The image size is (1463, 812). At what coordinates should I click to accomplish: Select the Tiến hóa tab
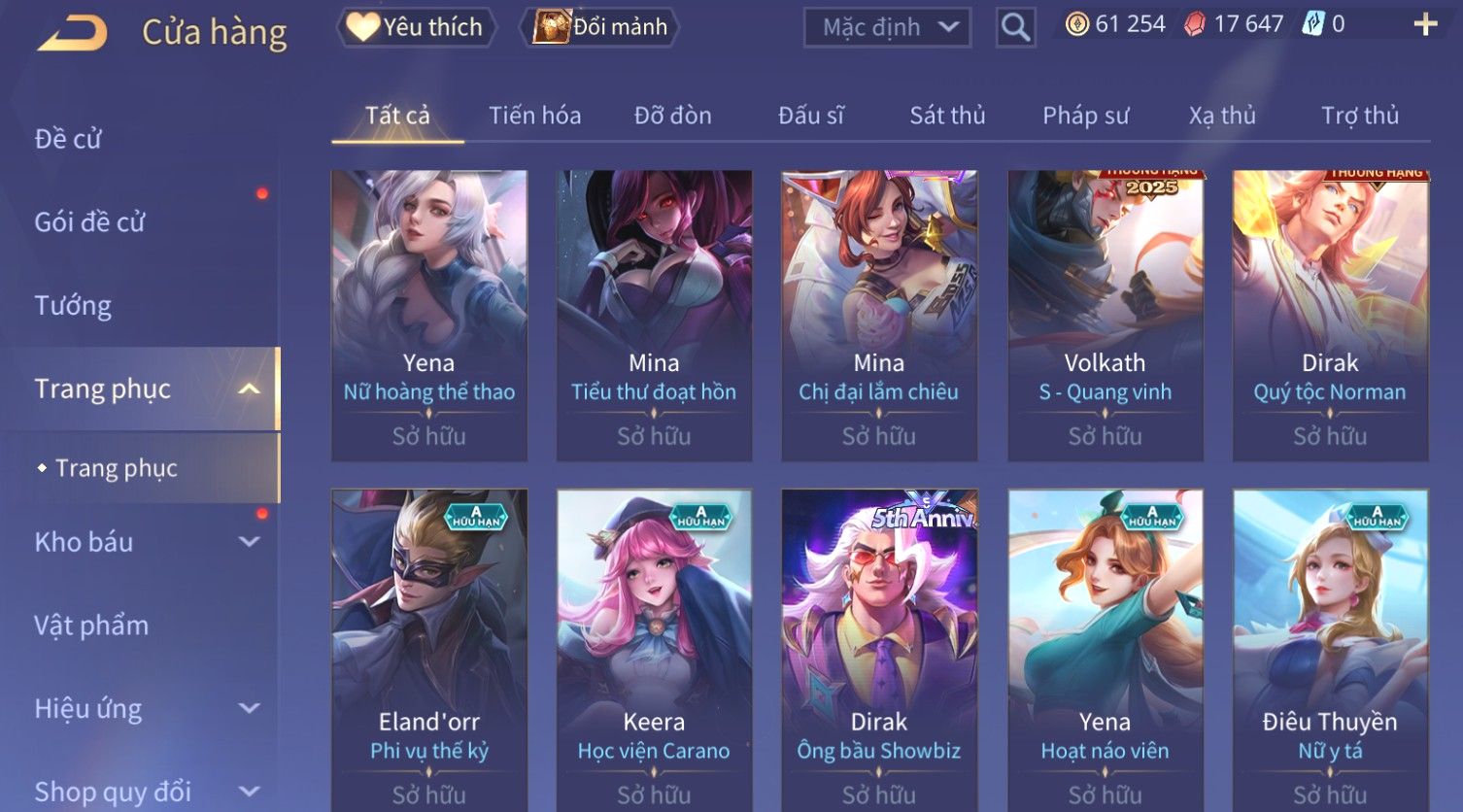(x=535, y=116)
